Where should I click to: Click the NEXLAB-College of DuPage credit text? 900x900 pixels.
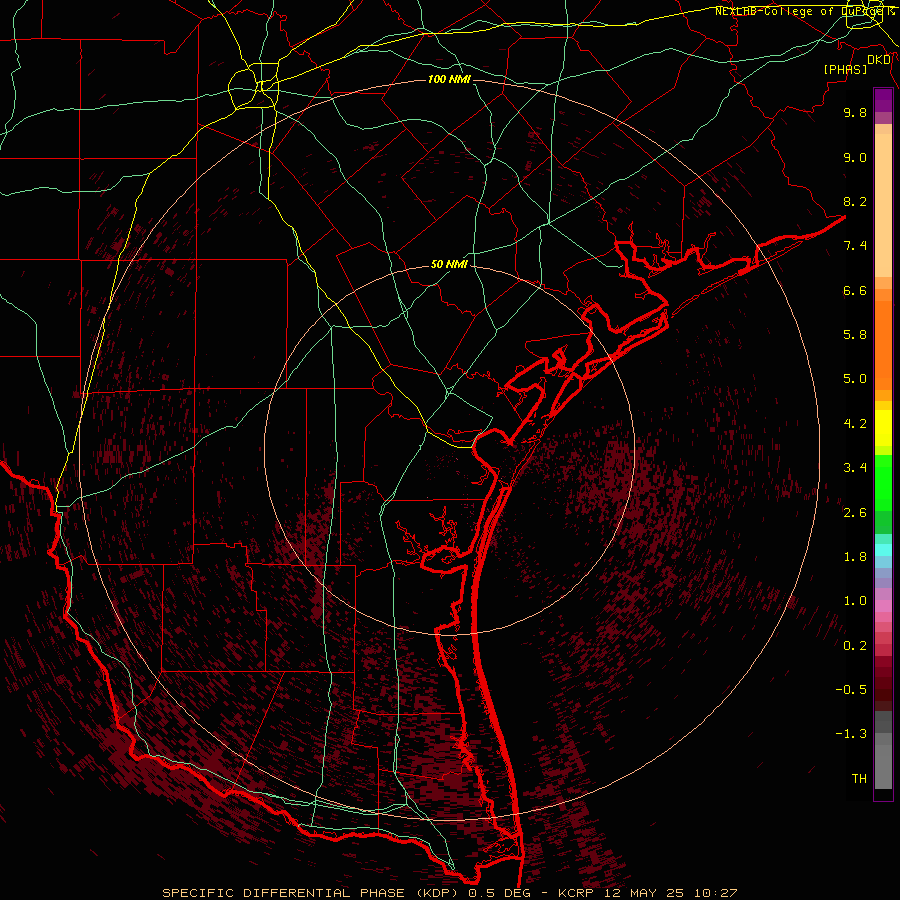[804, 11]
